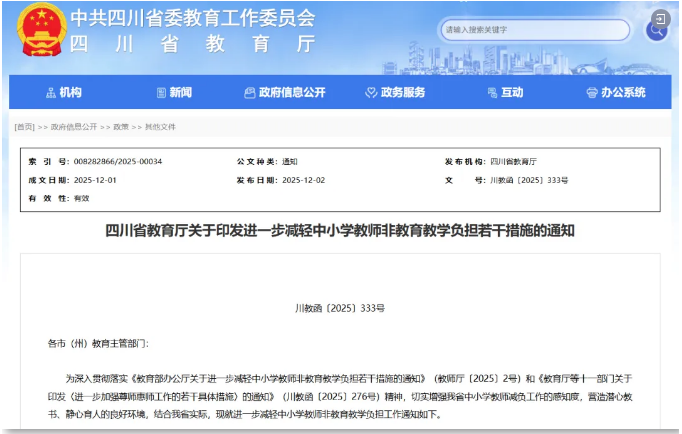Click the 互动 interaction icon
Image resolution: width=682 pixels, height=434 pixels.
(x=492, y=93)
